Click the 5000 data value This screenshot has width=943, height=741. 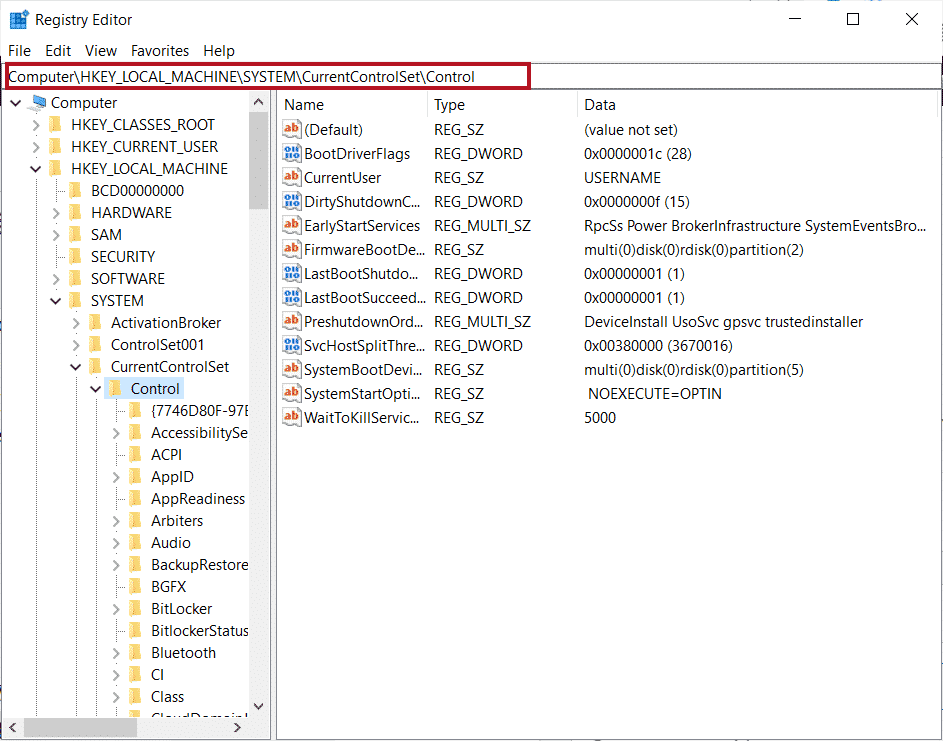pos(600,418)
